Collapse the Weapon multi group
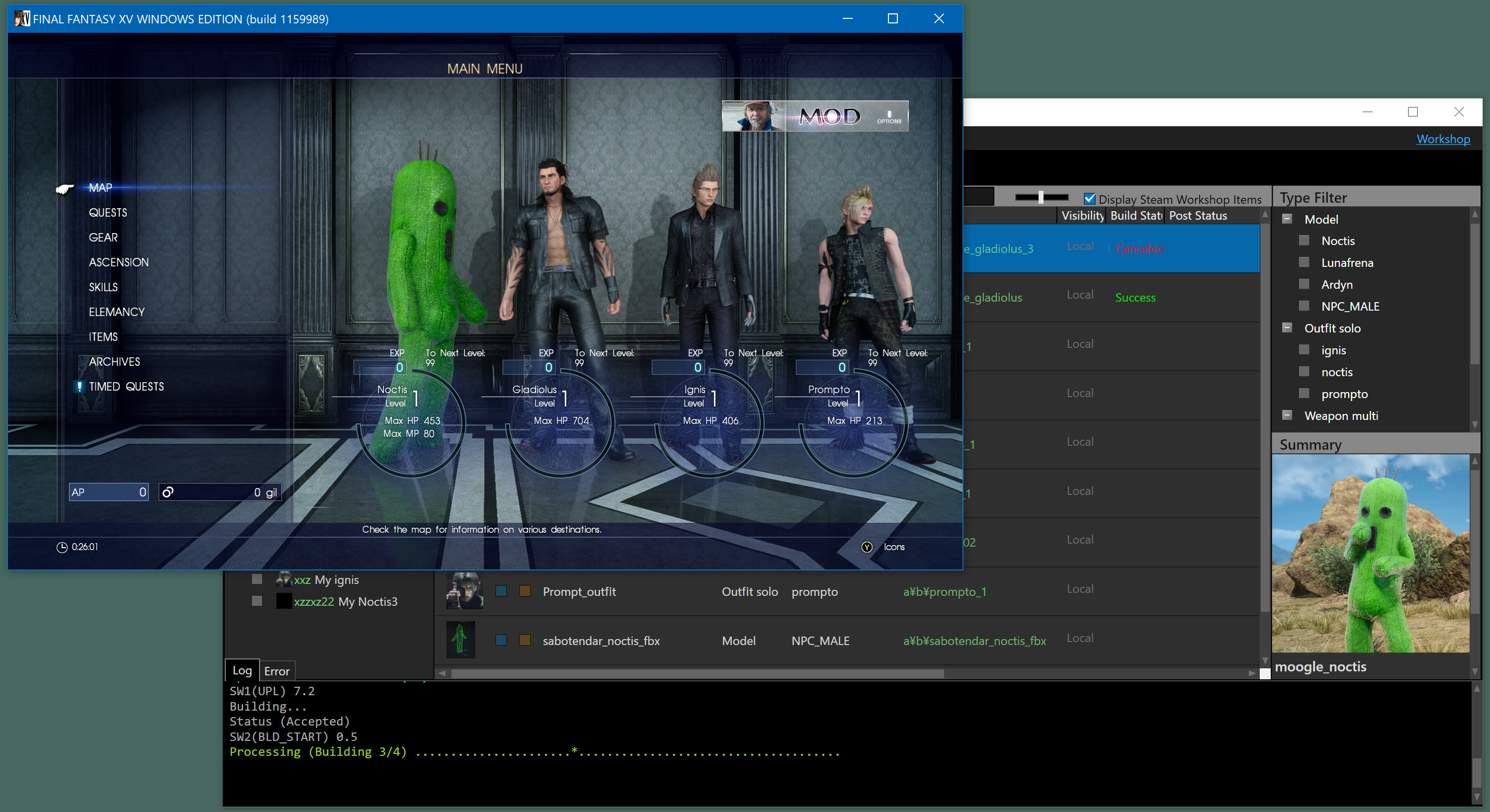Screen dimensions: 1490x812 (x=1287, y=414)
